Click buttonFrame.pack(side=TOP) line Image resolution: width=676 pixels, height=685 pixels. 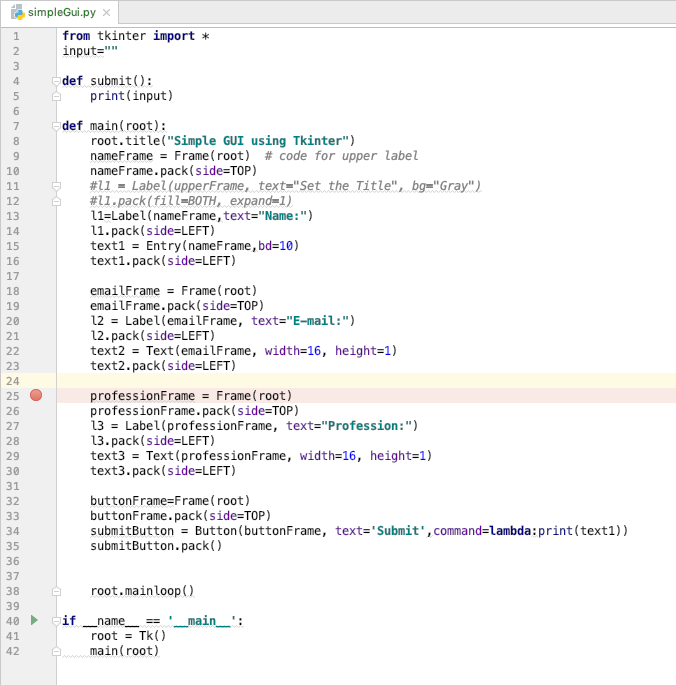pyautogui.click(x=180, y=516)
